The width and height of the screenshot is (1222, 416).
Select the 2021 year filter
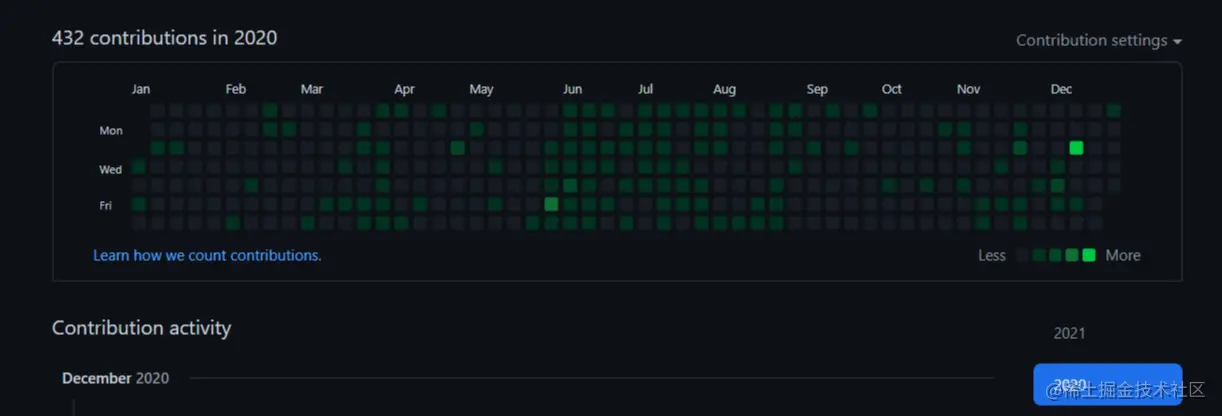click(x=1069, y=333)
